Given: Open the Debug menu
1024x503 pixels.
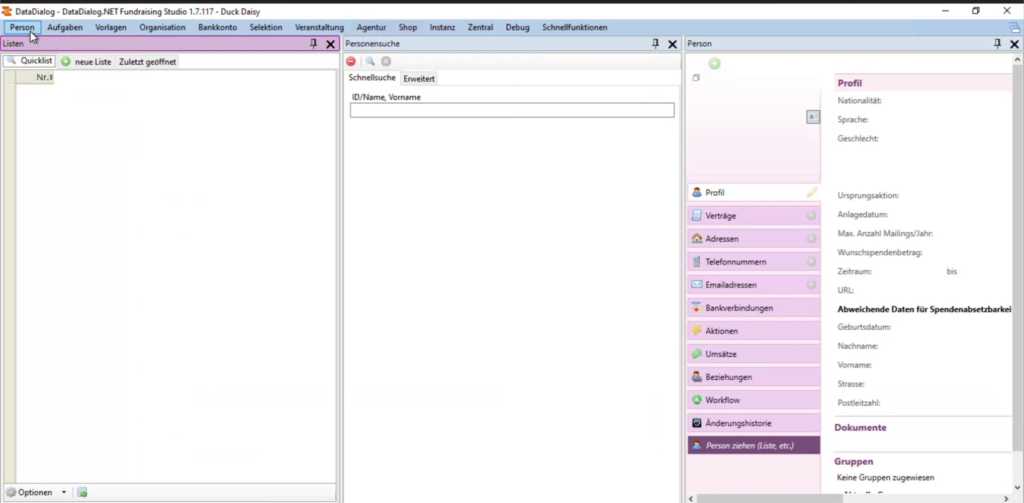Looking at the screenshot, I should pos(517,27).
